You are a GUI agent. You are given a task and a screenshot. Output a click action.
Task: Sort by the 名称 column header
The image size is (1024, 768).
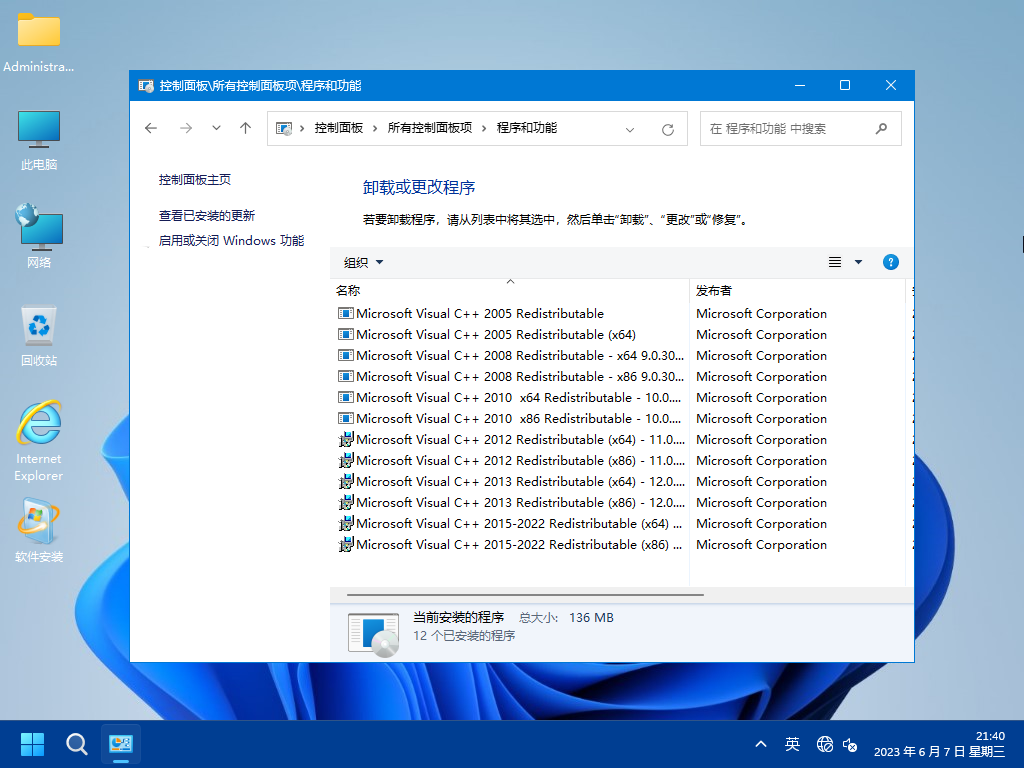pyautogui.click(x=349, y=290)
